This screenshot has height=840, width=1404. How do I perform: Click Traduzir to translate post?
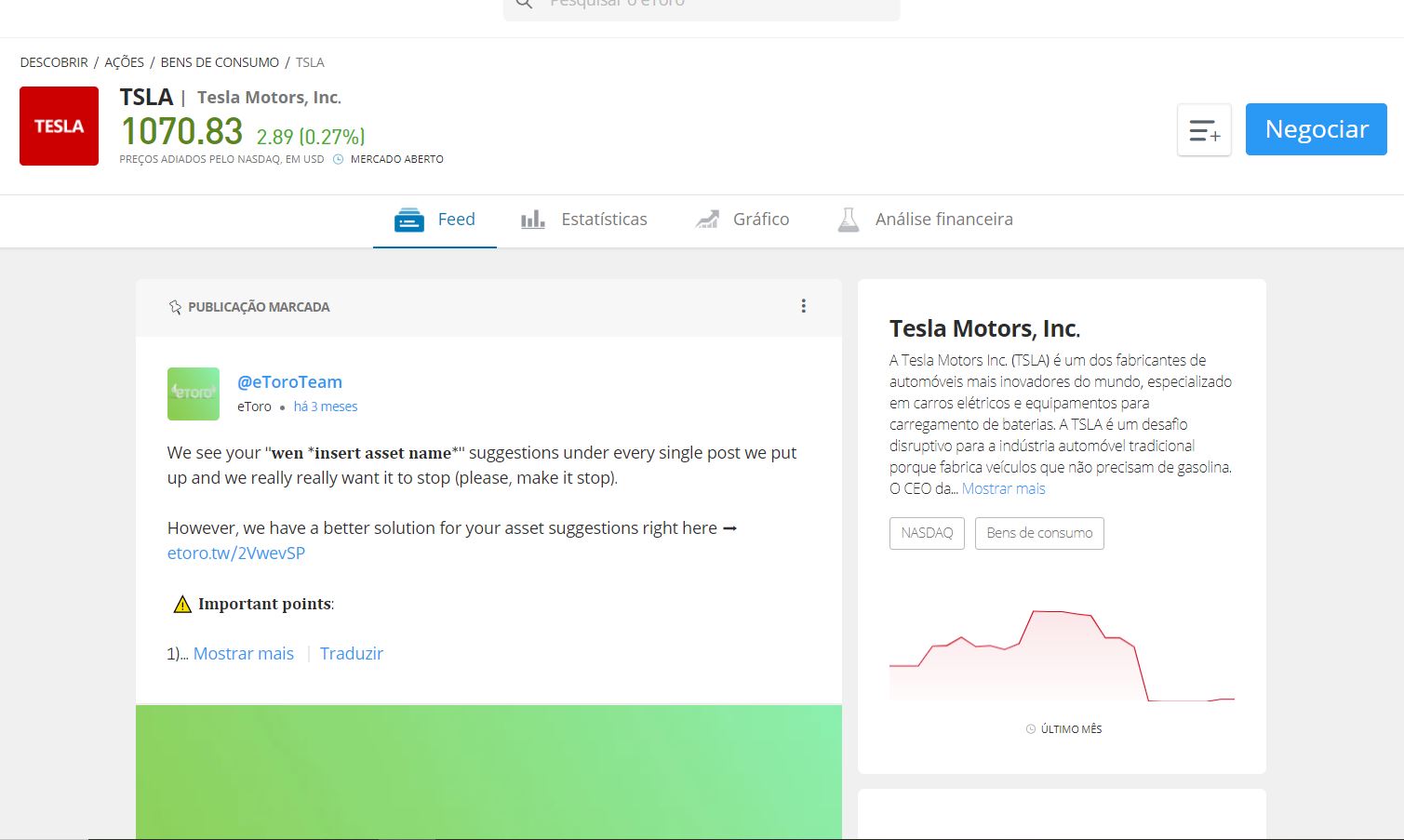tap(352, 653)
